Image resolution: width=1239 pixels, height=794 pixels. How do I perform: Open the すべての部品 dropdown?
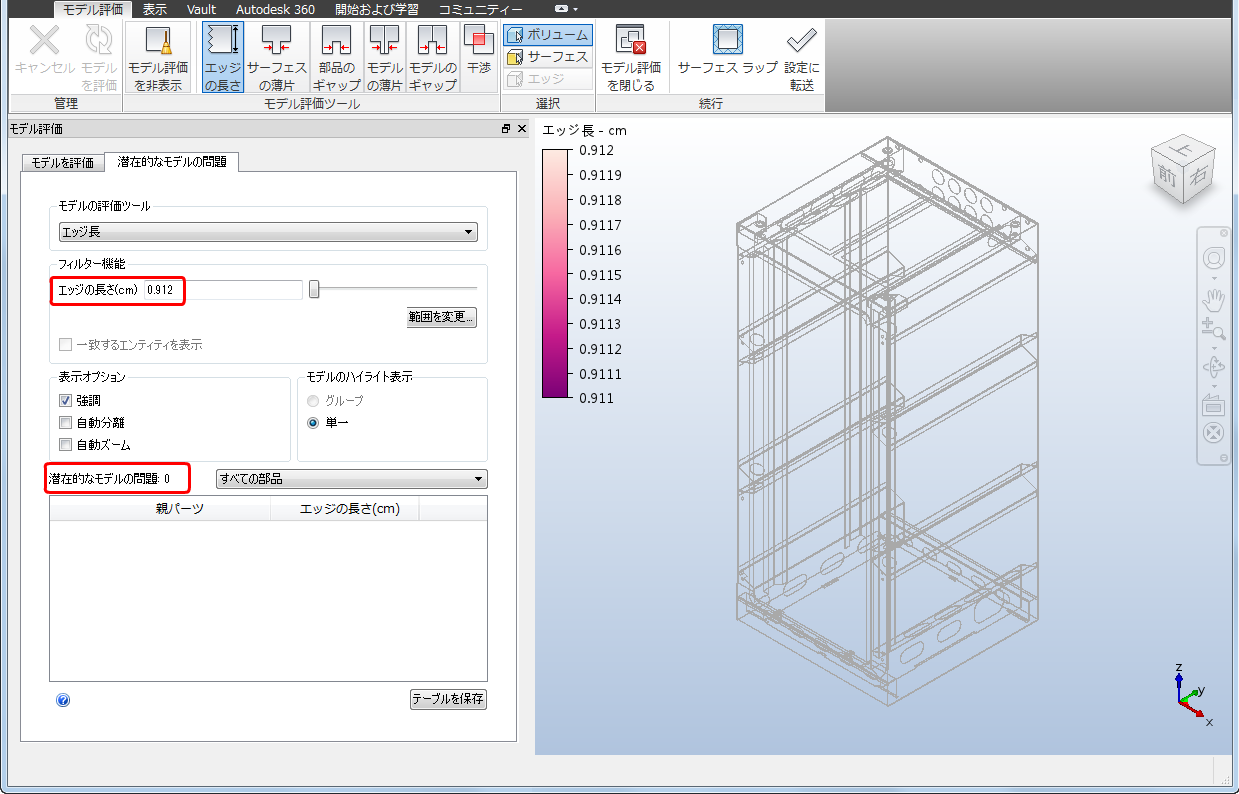351,479
